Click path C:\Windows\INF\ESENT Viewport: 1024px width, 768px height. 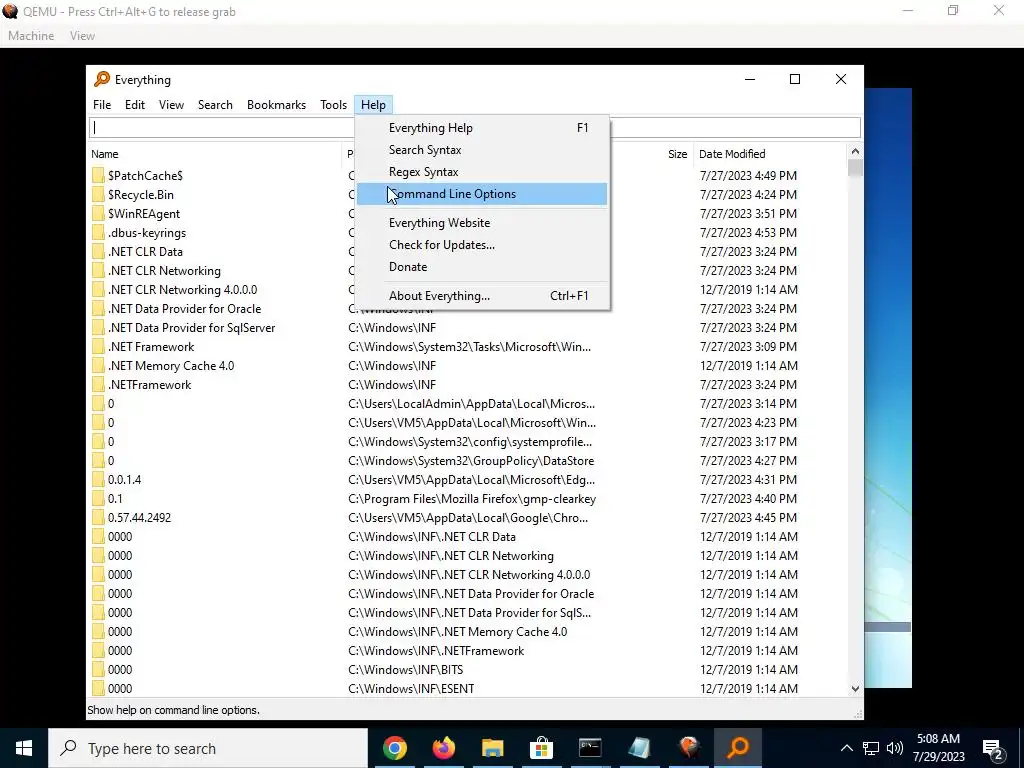(x=411, y=689)
